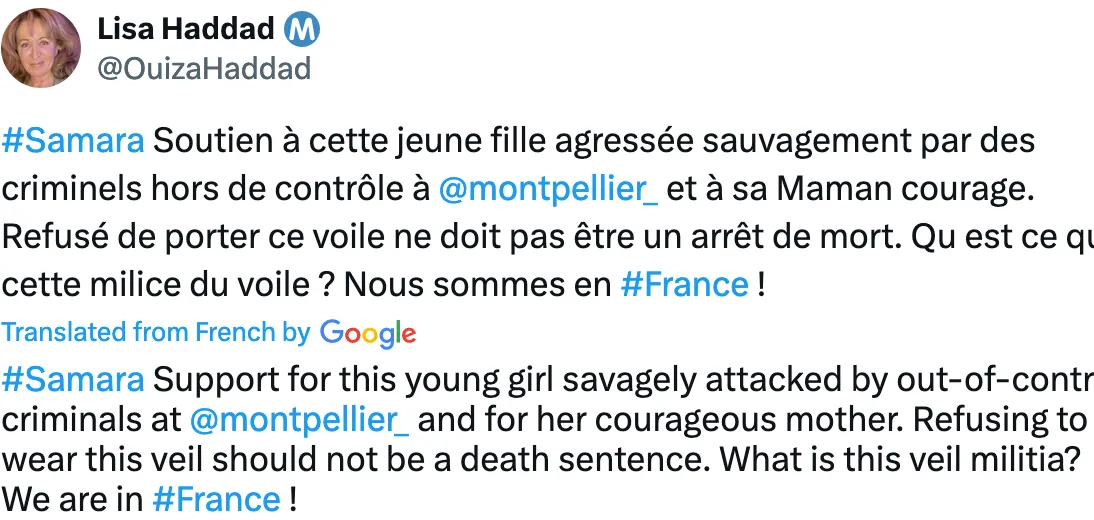The height and width of the screenshot is (520, 1094).
Task: Click the Google logo in translation credit
Action: click(368, 333)
